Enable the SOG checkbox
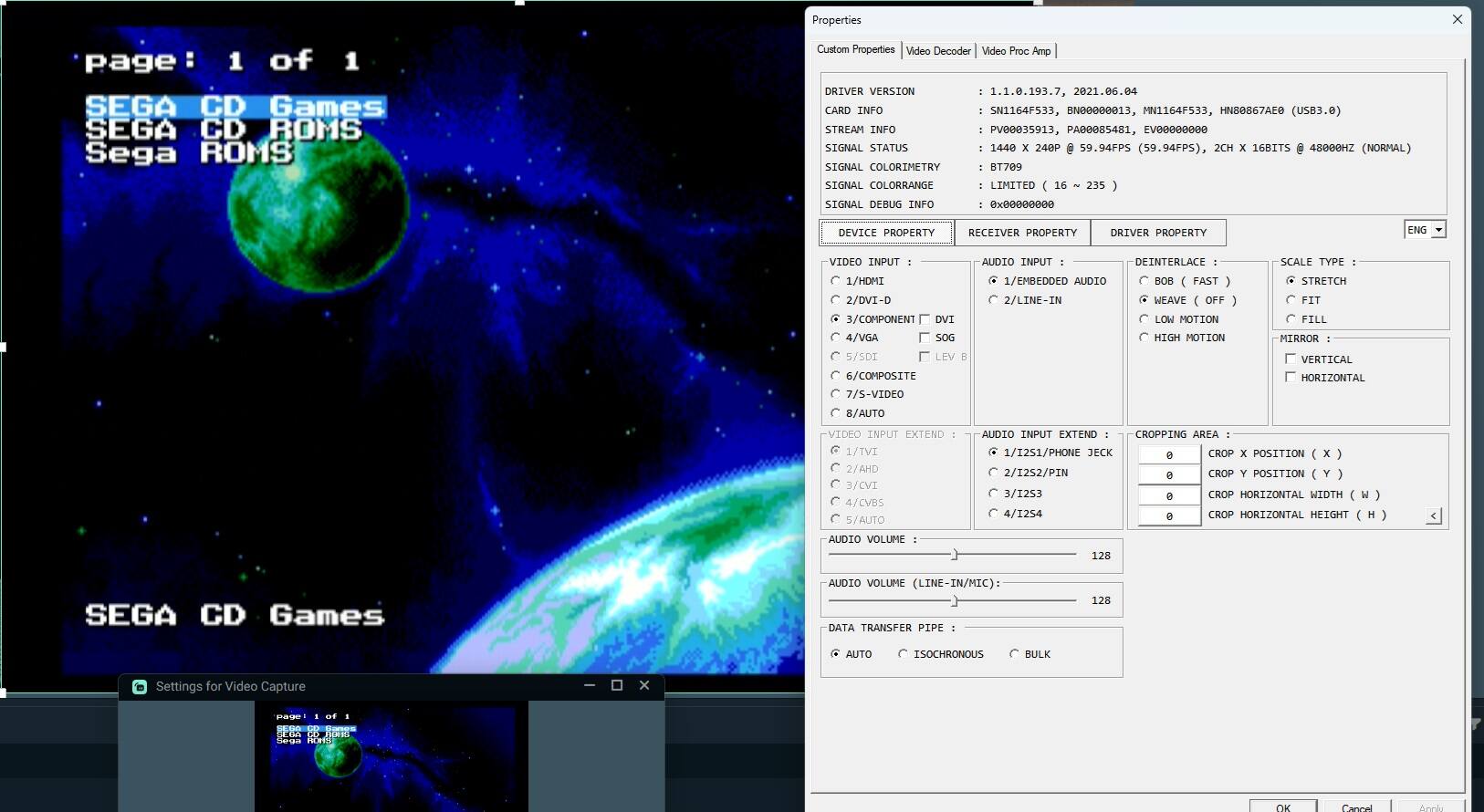Viewport: 1484px width, 812px height. [x=936, y=338]
